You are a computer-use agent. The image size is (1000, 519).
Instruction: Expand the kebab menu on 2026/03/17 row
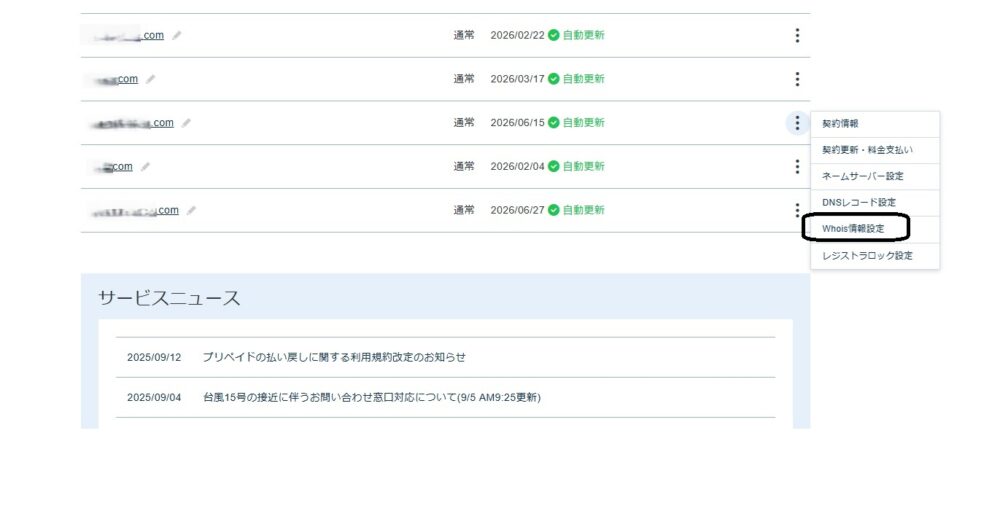click(797, 79)
